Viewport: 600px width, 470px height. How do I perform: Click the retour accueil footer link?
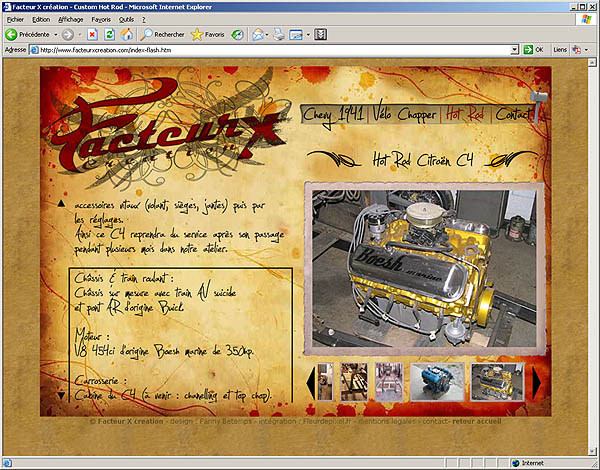(477, 421)
